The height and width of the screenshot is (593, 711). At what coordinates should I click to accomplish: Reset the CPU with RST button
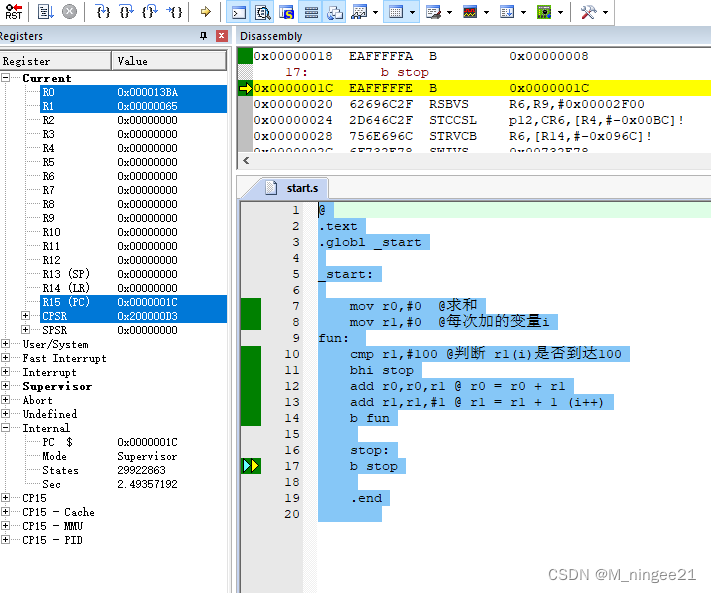(x=13, y=12)
